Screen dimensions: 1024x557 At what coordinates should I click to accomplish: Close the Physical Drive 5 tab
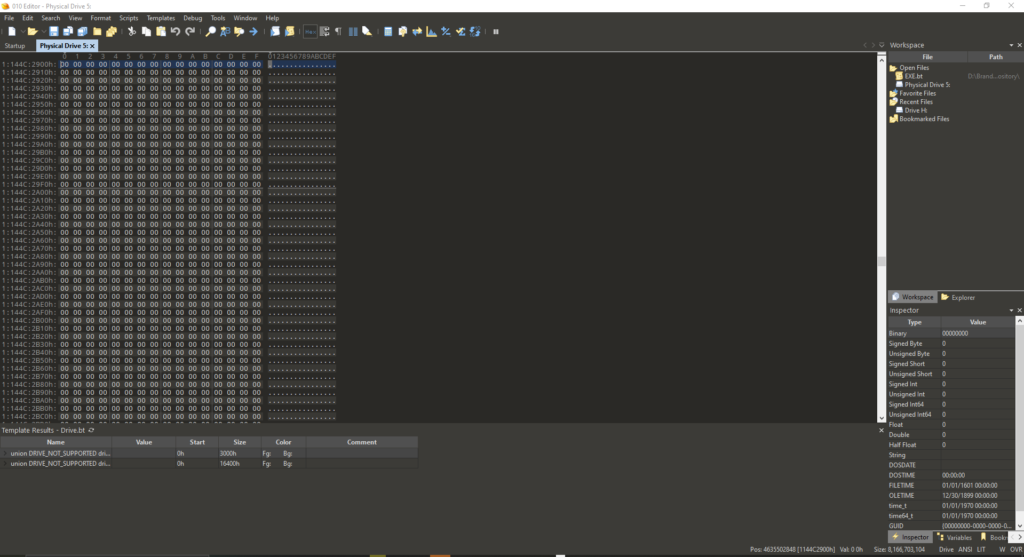93,46
